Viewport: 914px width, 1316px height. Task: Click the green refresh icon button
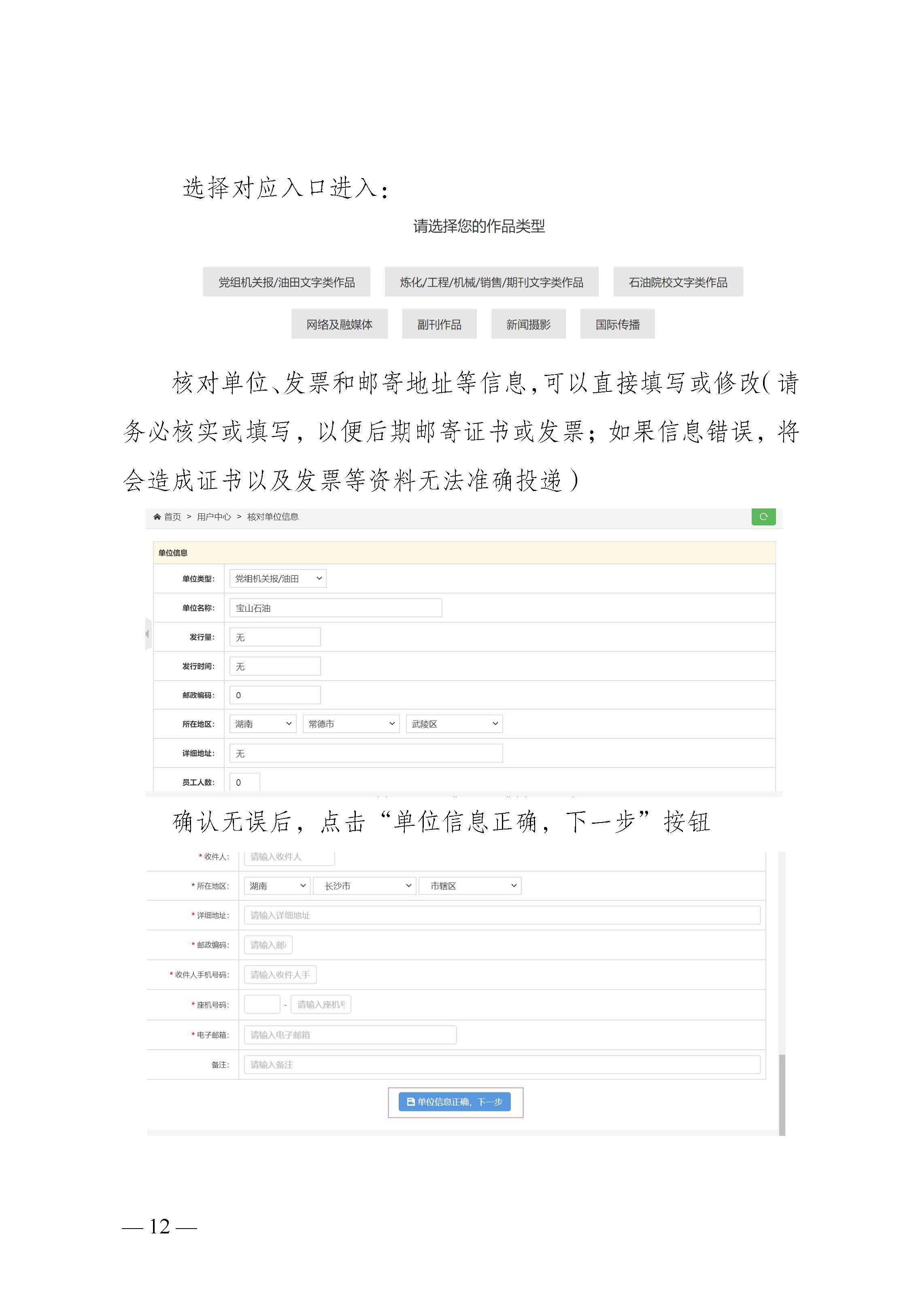tap(763, 517)
